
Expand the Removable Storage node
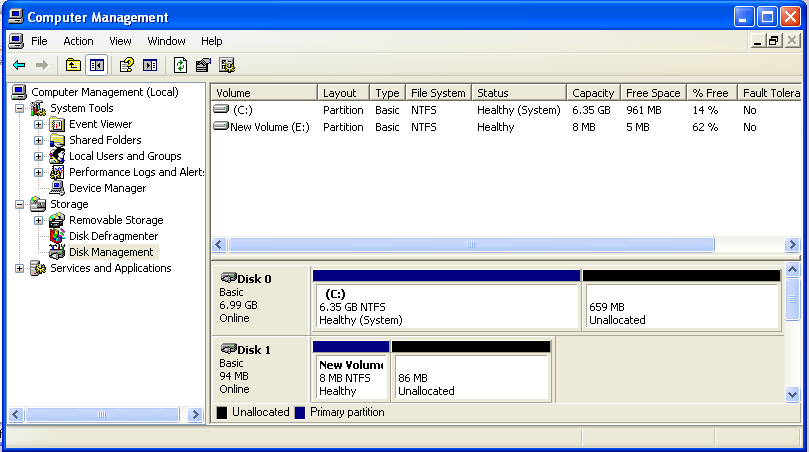pyautogui.click(x=38, y=220)
